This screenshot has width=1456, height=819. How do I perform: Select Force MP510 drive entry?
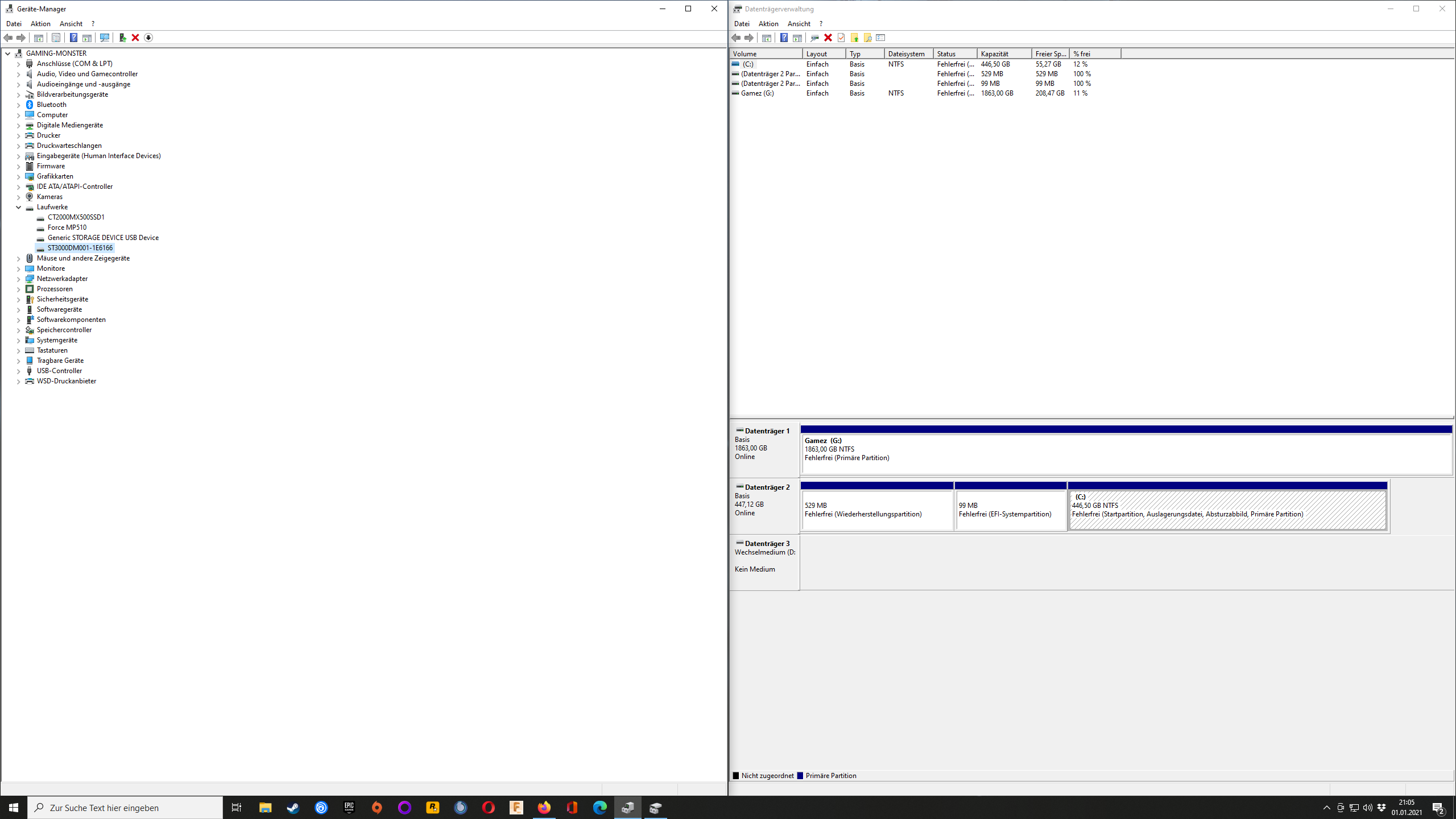[67, 227]
